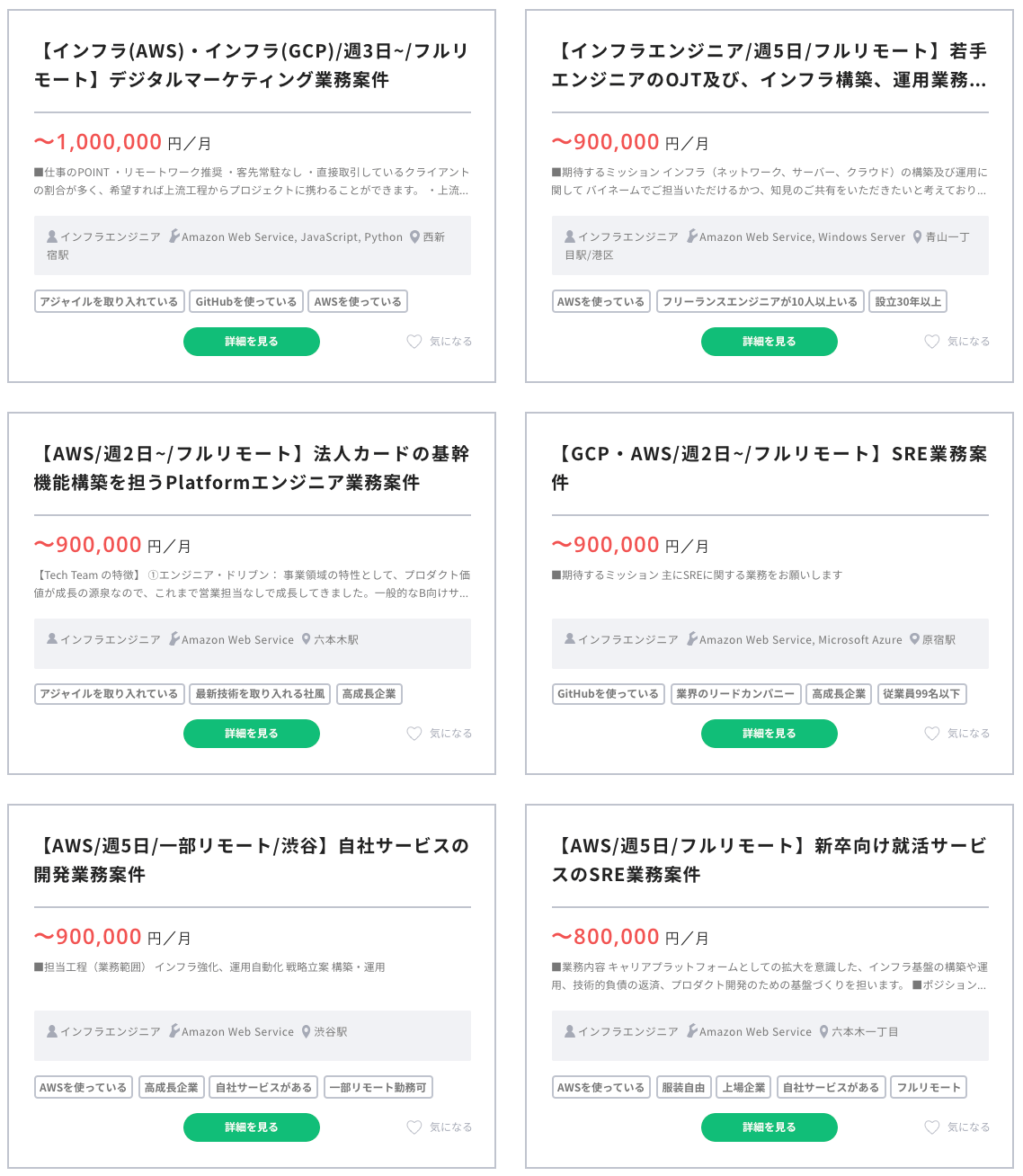Click the location pin icon beside 原宿駅
1023x1176 pixels.
[x=915, y=639]
